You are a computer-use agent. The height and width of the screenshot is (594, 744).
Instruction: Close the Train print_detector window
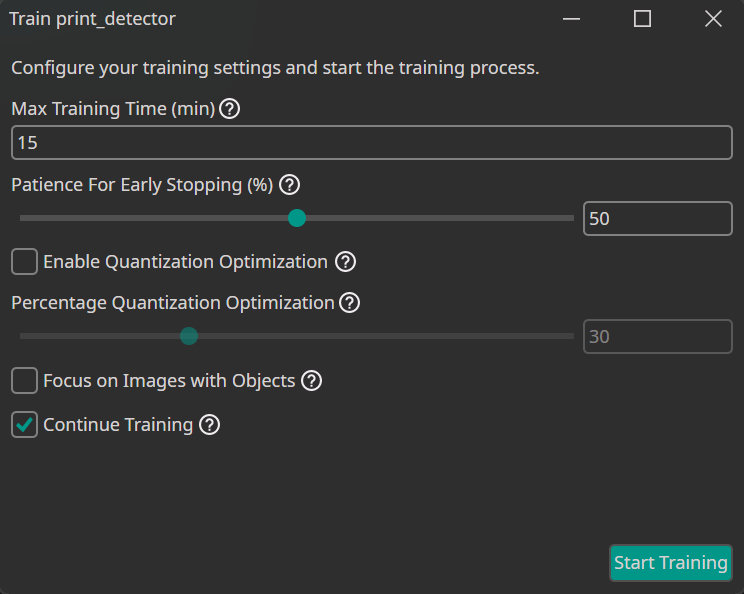[713, 19]
